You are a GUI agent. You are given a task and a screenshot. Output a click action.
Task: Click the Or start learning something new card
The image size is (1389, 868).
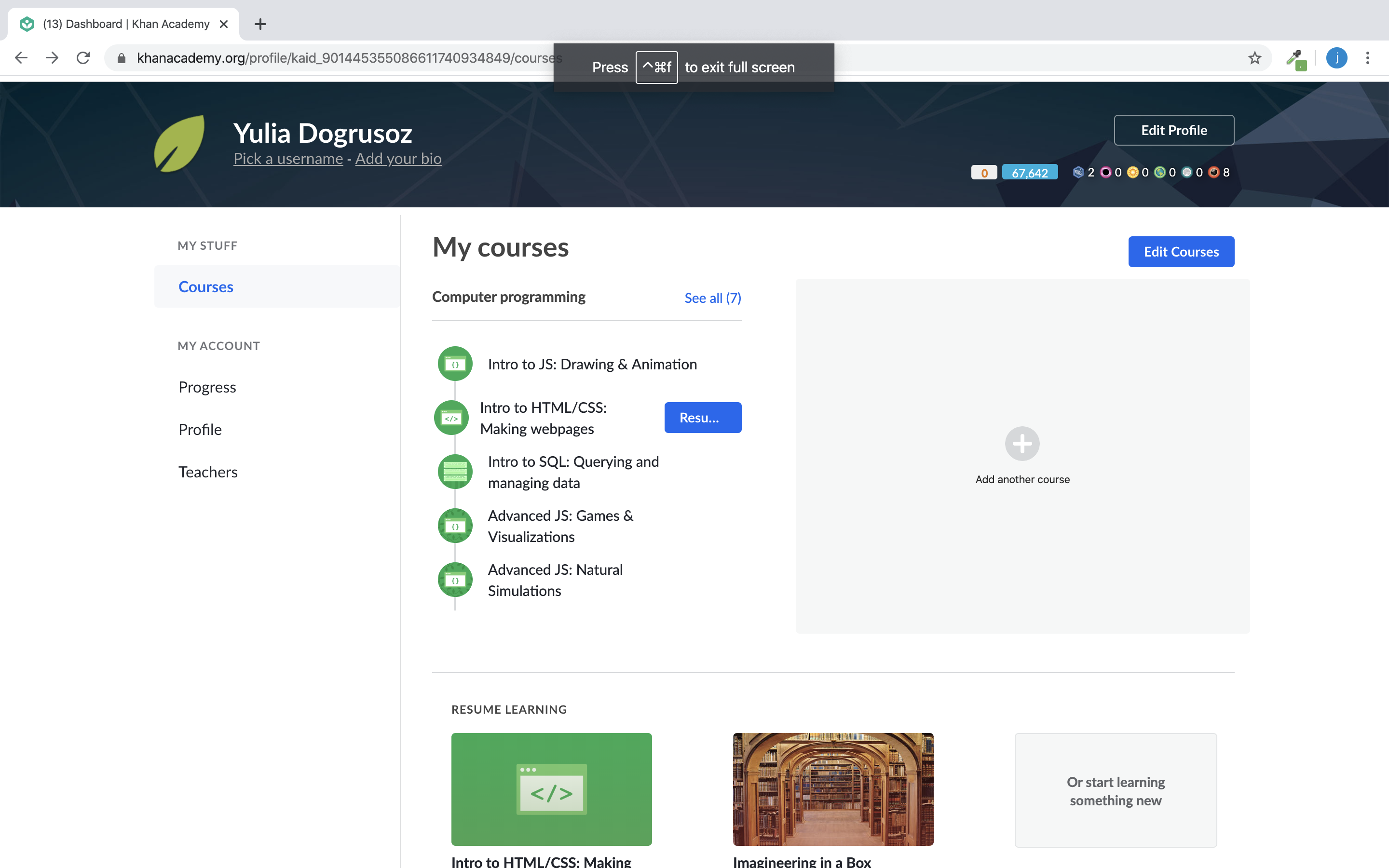tap(1115, 790)
